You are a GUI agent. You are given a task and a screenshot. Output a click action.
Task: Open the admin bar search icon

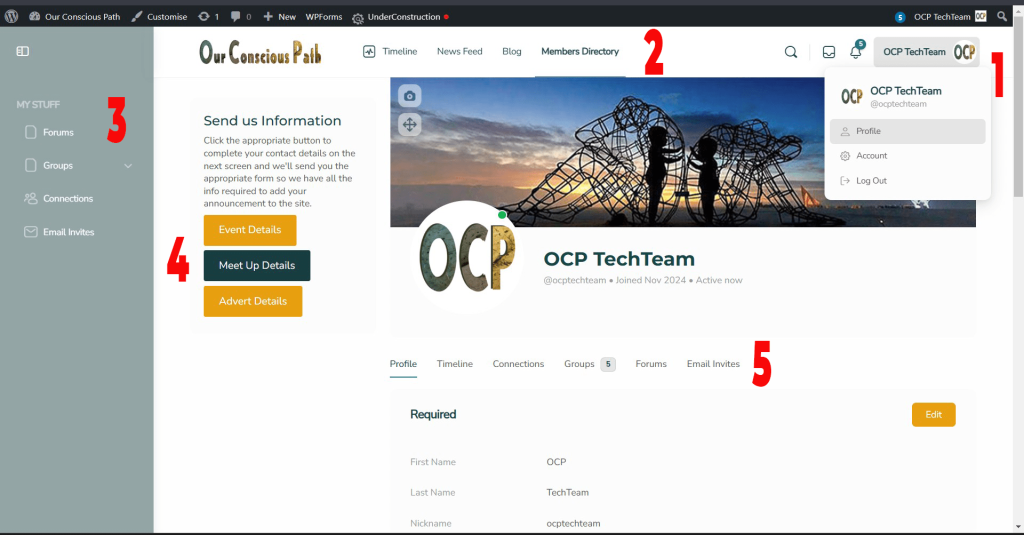coord(1002,16)
